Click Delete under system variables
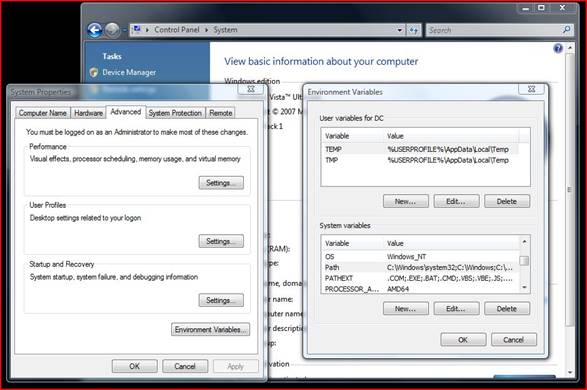The width and height of the screenshot is (587, 390). pyautogui.click(x=507, y=309)
